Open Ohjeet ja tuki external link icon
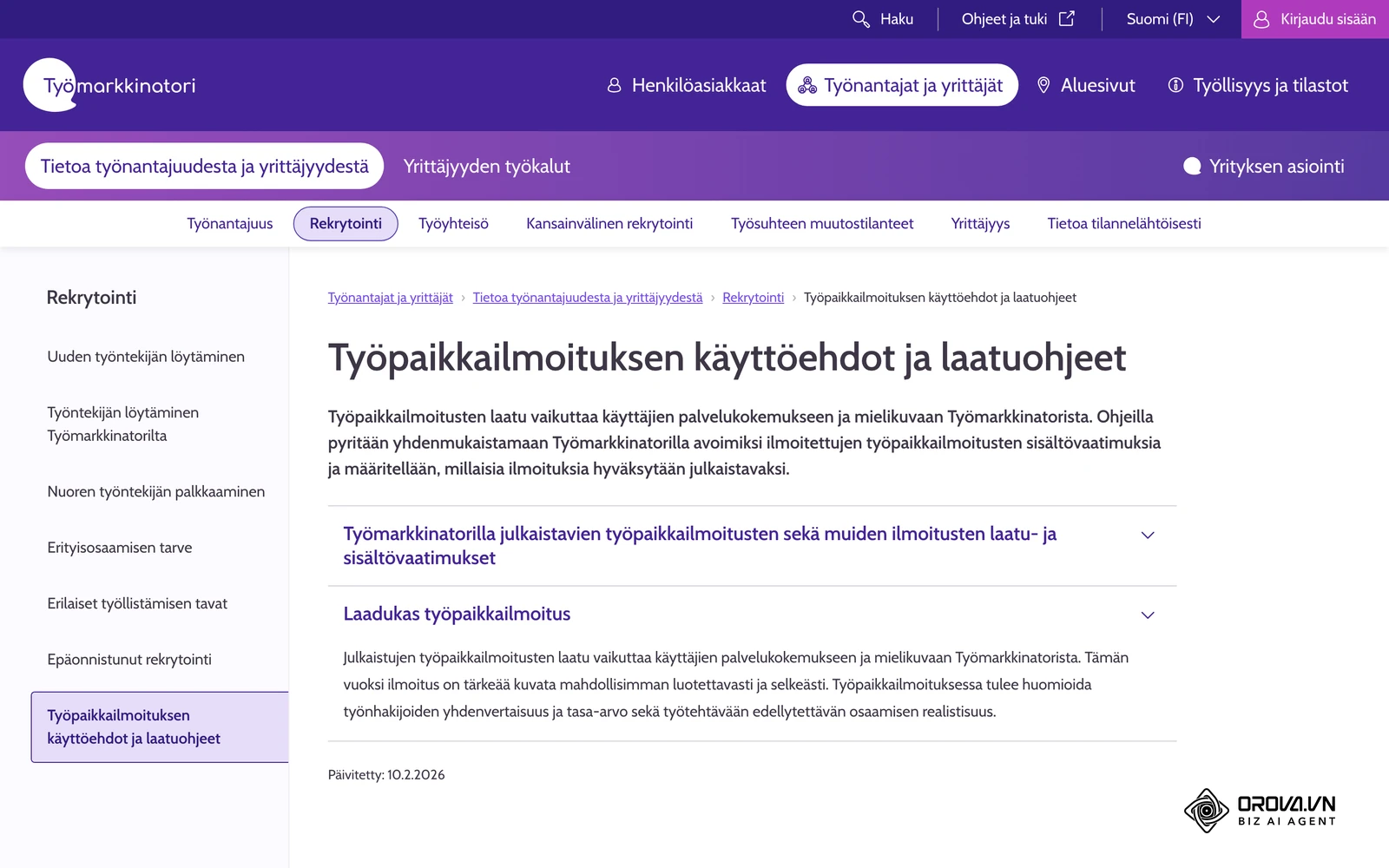Screen dimensions: 1389x868 [1067, 18]
